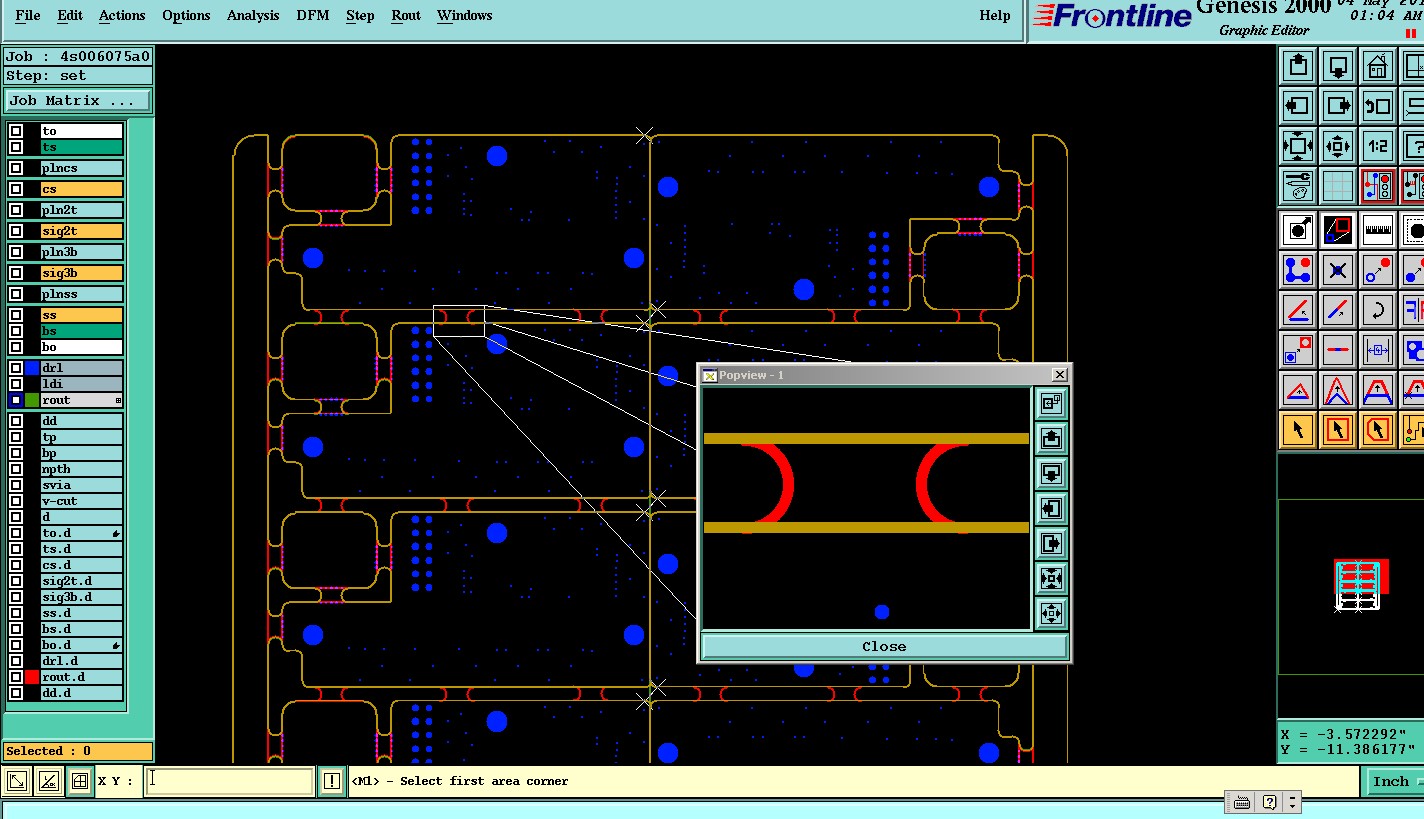Viewport: 1424px width, 819px height.
Task: Click the zoom in four-arrows icon
Action: 1297,146
